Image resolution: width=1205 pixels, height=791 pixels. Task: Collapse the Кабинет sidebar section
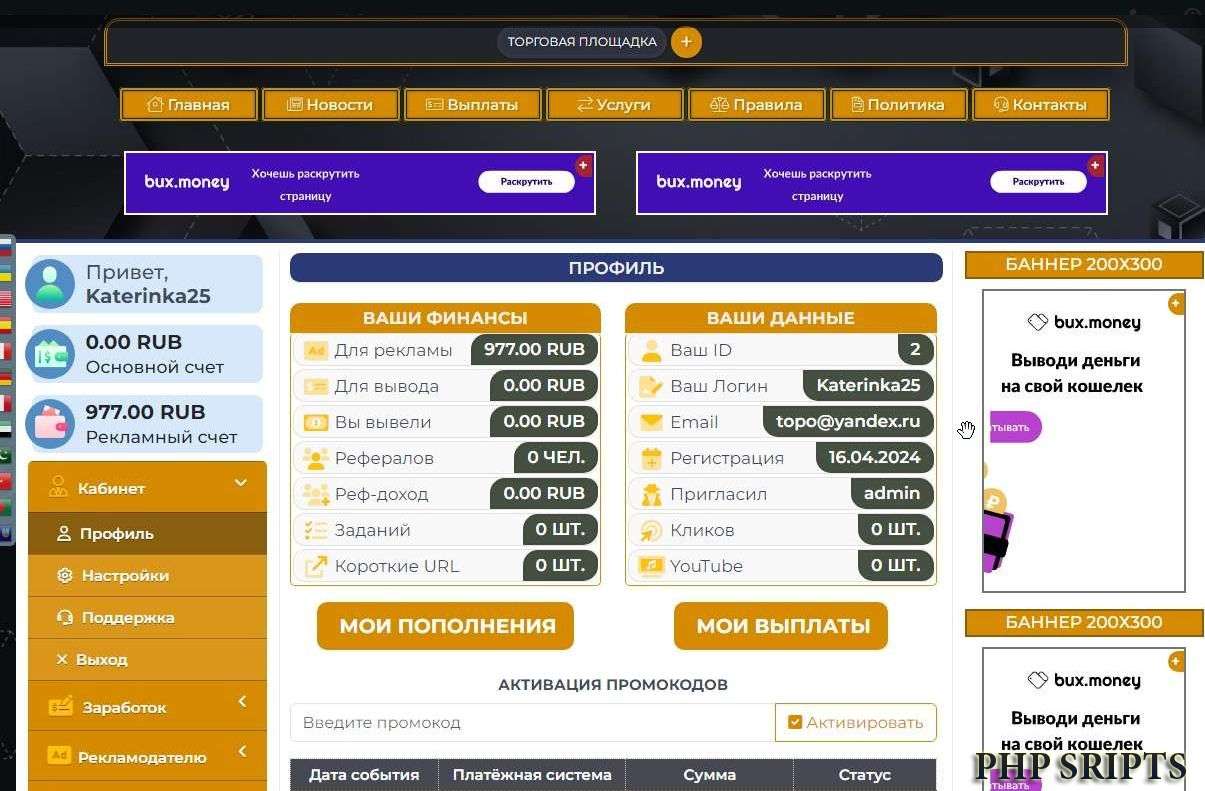240,484
